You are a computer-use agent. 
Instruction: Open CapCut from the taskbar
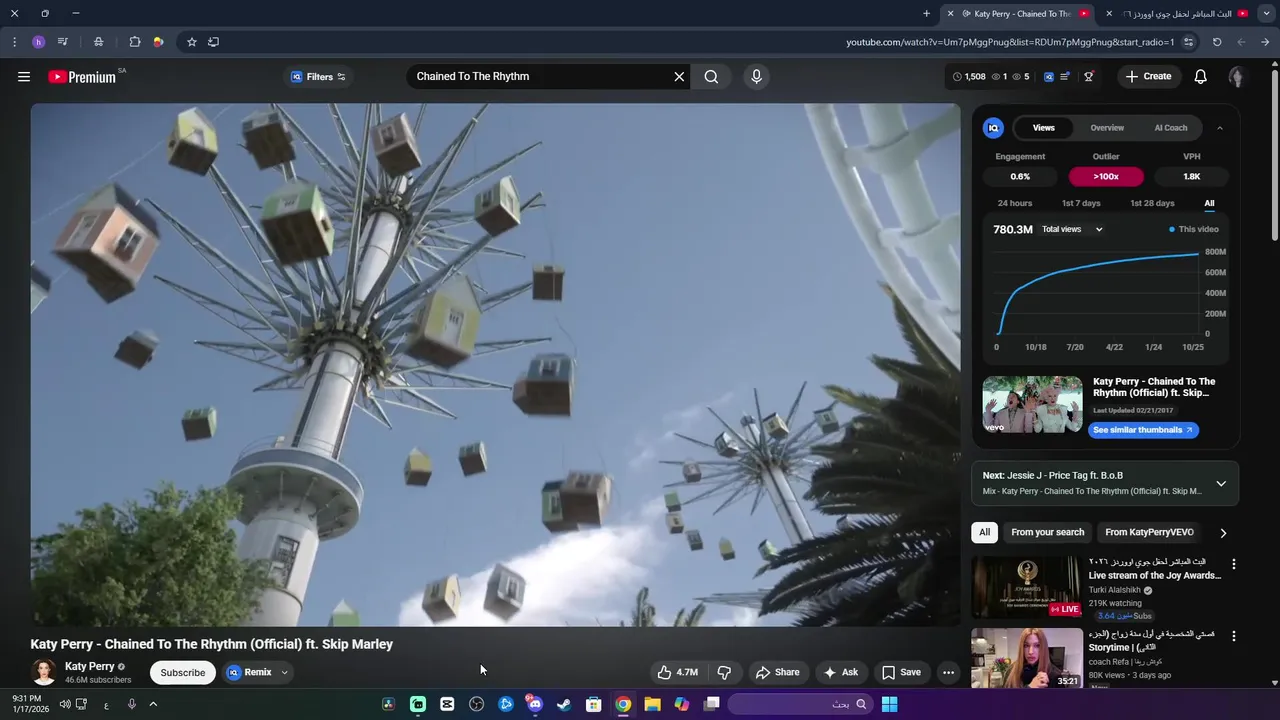447,704
